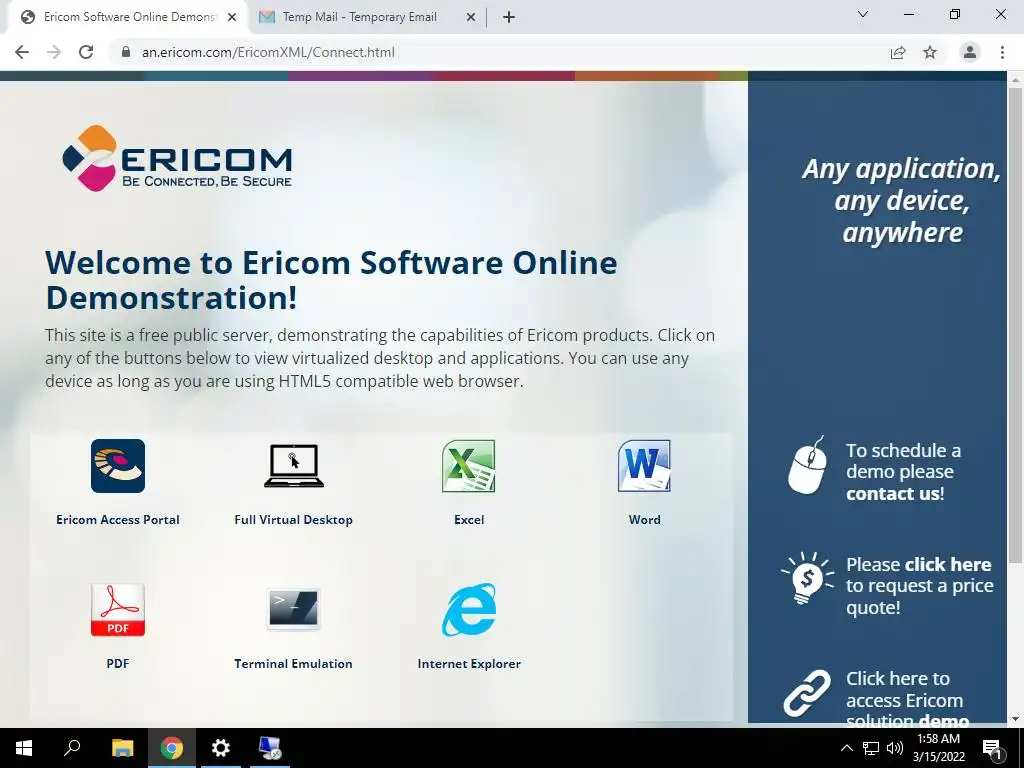Click the Ericom logo

(177, 158)
